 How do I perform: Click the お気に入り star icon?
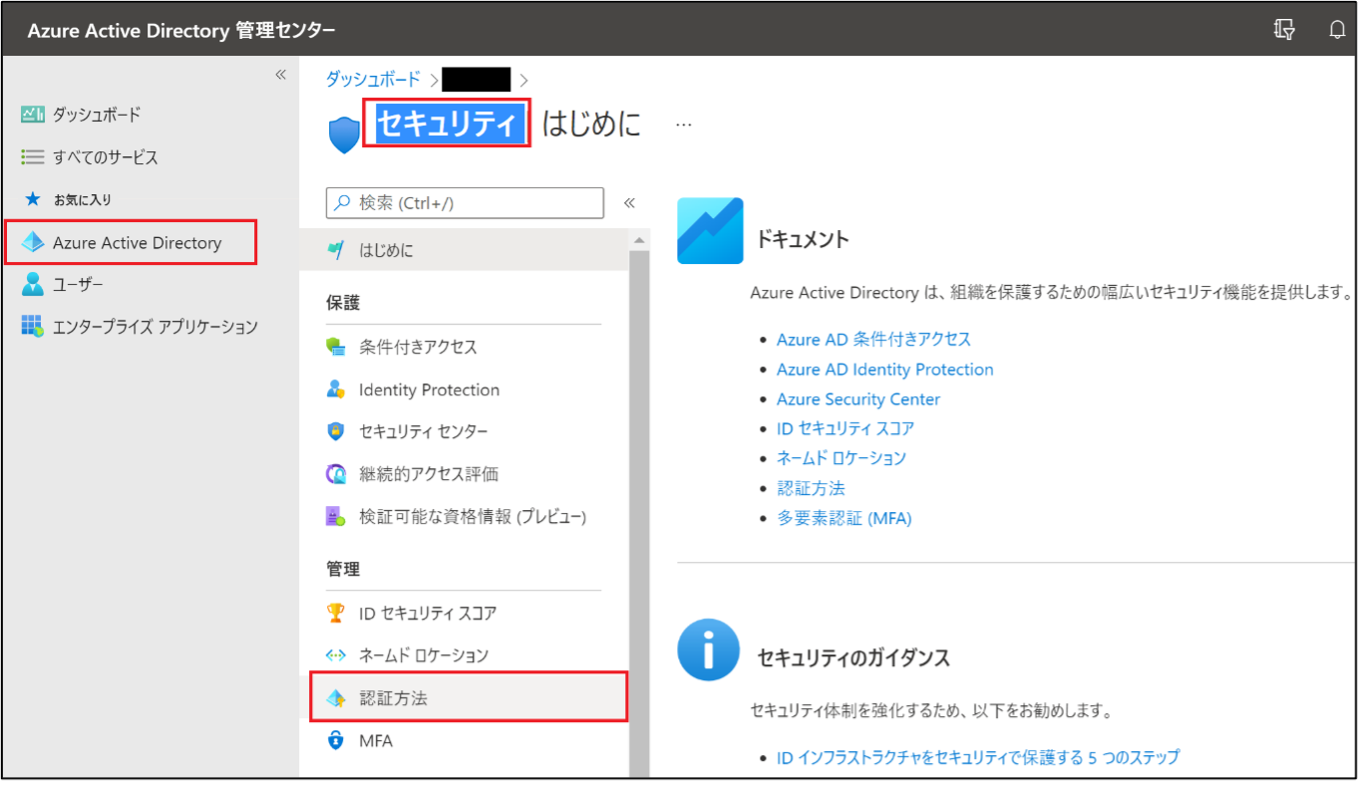point(32,199)
